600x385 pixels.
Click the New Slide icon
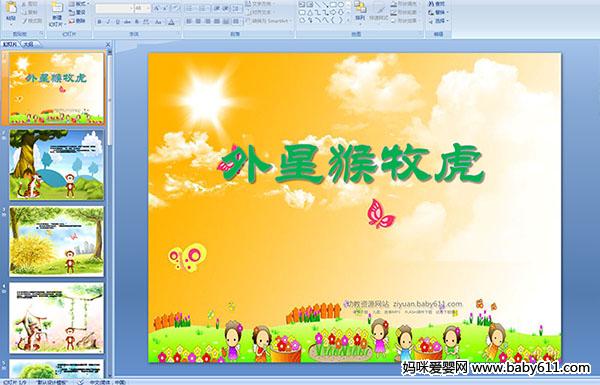point(57,14)
